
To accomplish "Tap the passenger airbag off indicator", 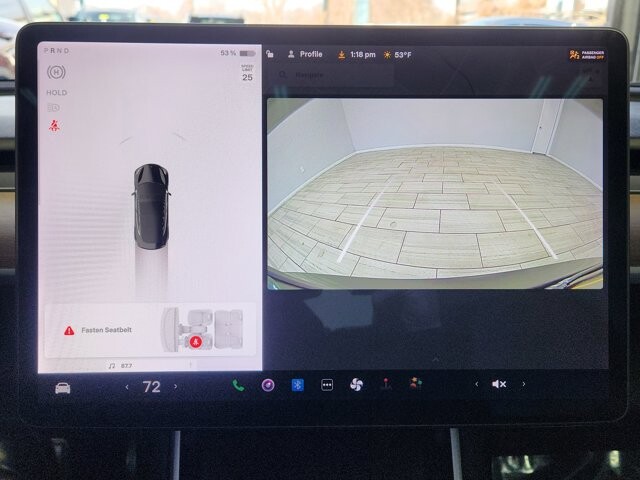I will click(x=587, y=55).
